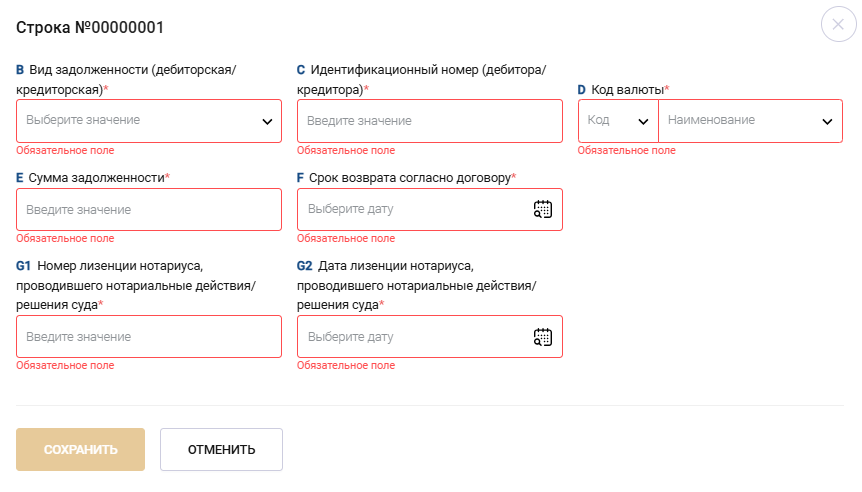The height and width of the screenshot is (492, 862).
Task: Click the Строка №00000001 heading
Action: point(90,27)
